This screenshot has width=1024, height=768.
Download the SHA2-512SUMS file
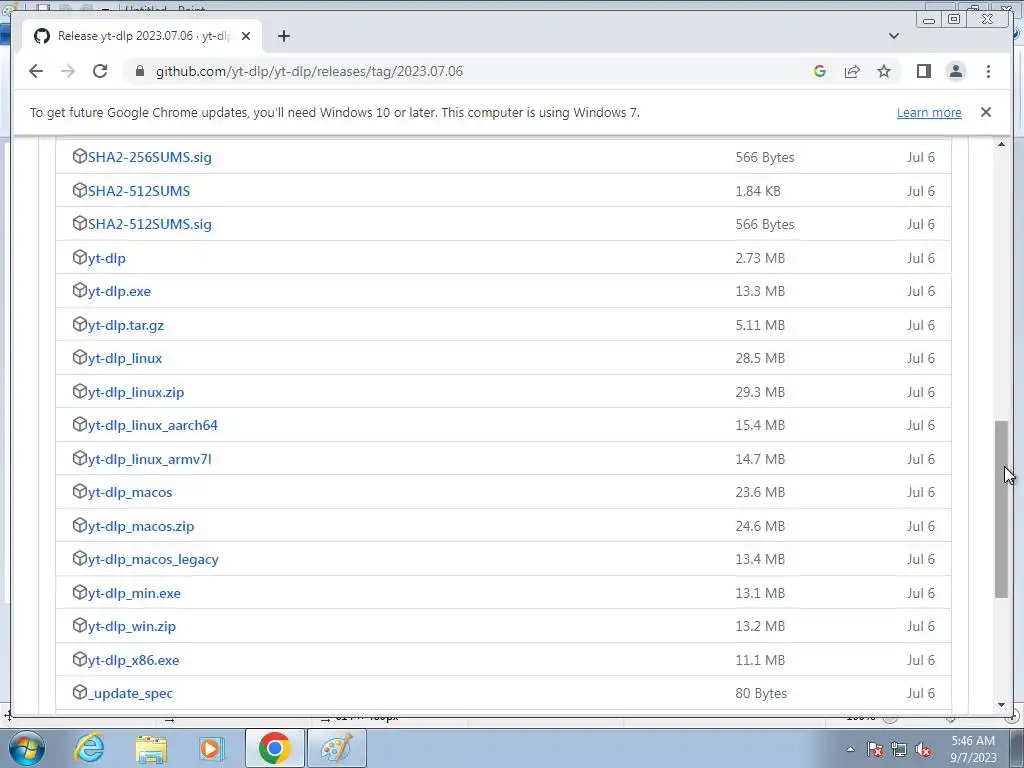[138, 191]
